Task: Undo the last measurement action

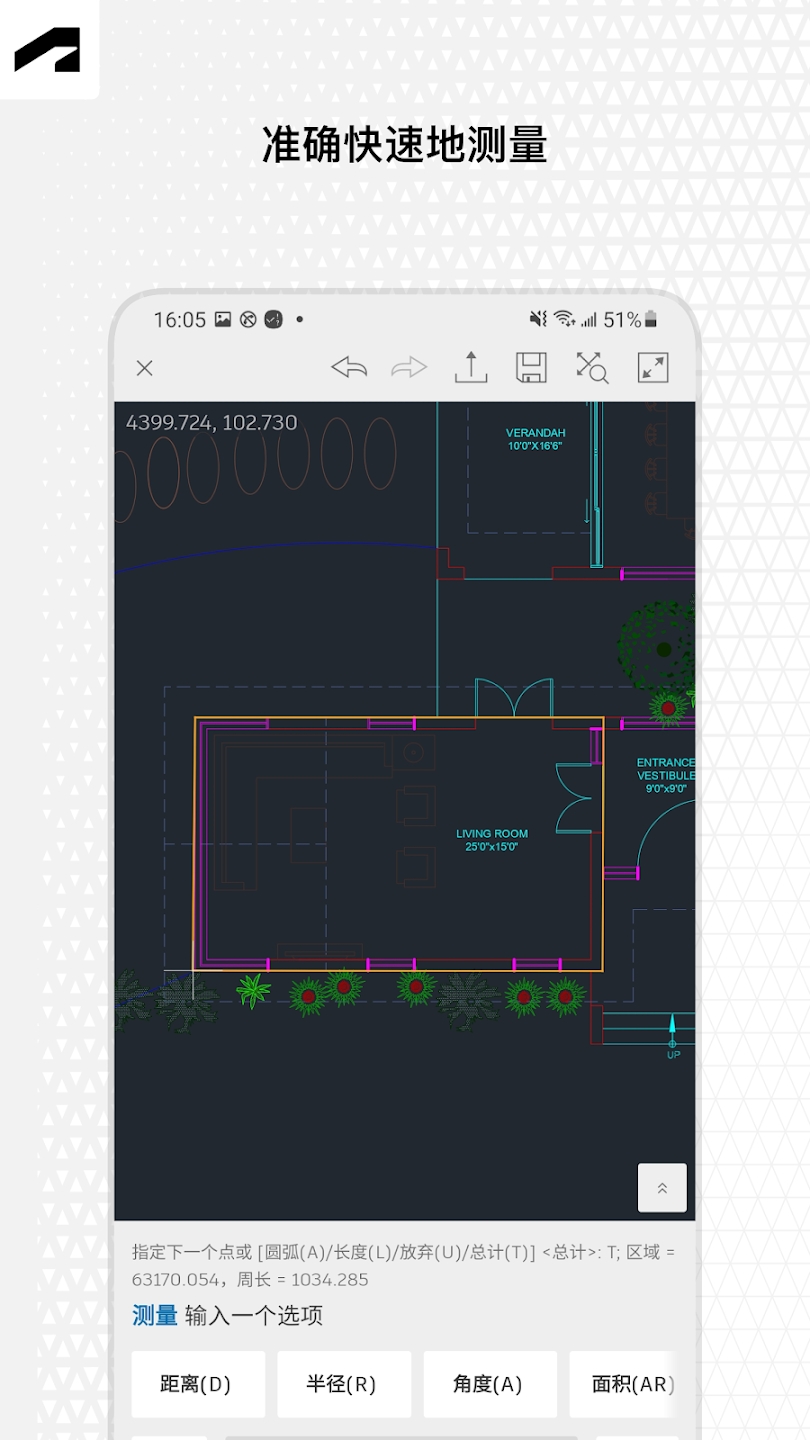Action: coord(348,368)
